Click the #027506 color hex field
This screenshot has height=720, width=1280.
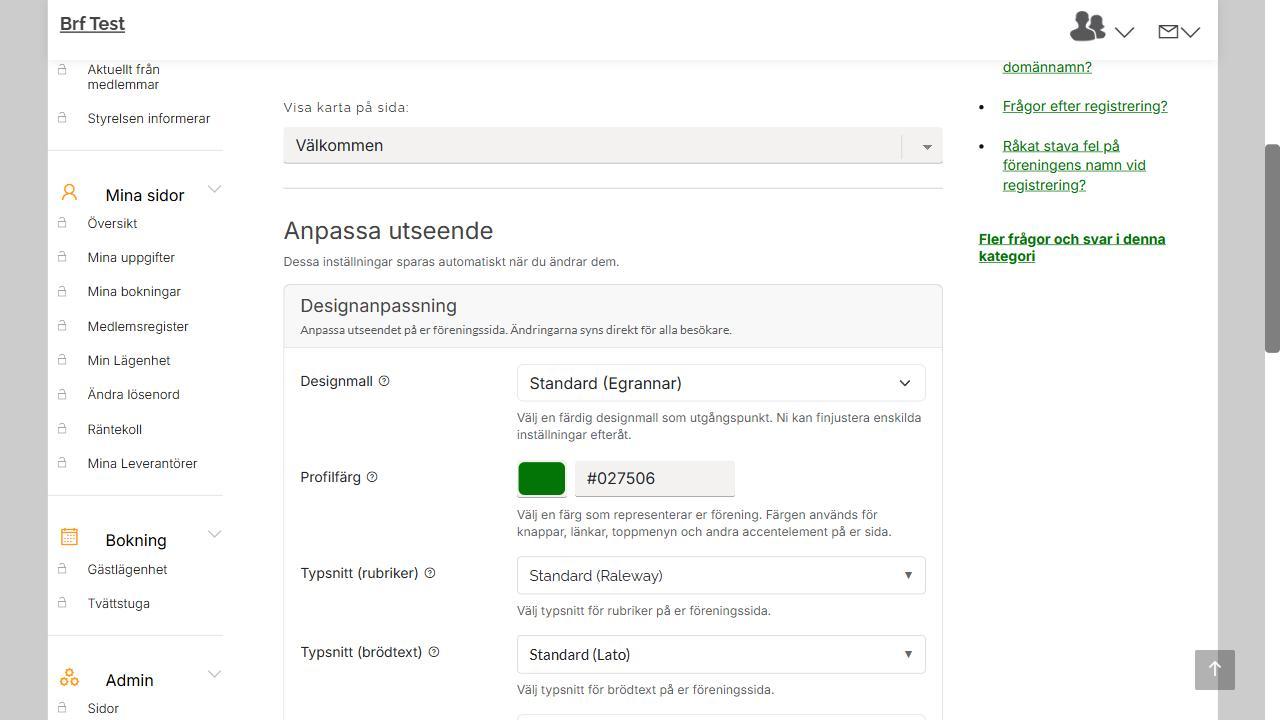(x=655, y=478)
